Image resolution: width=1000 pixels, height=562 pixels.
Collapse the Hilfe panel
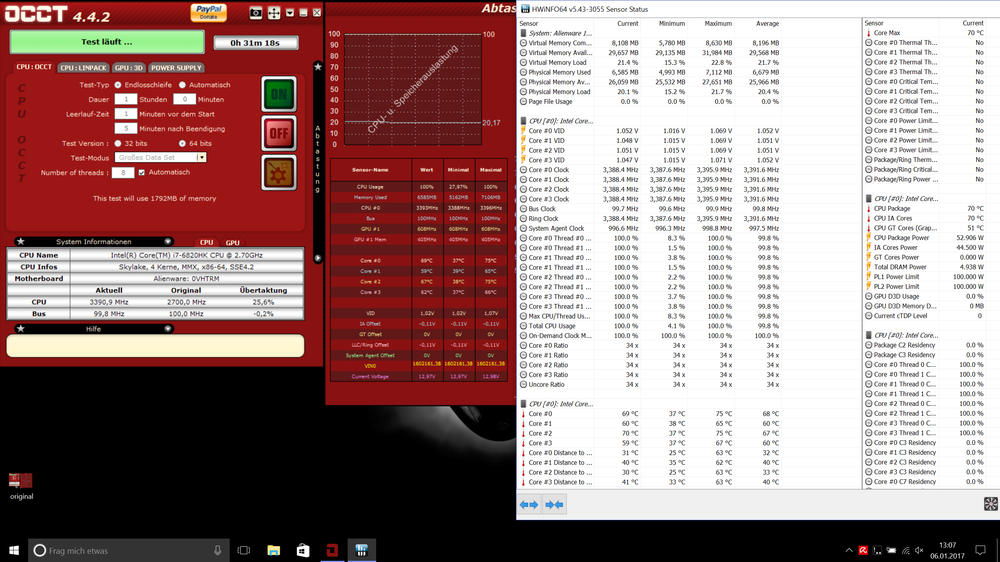pos(168,328)
